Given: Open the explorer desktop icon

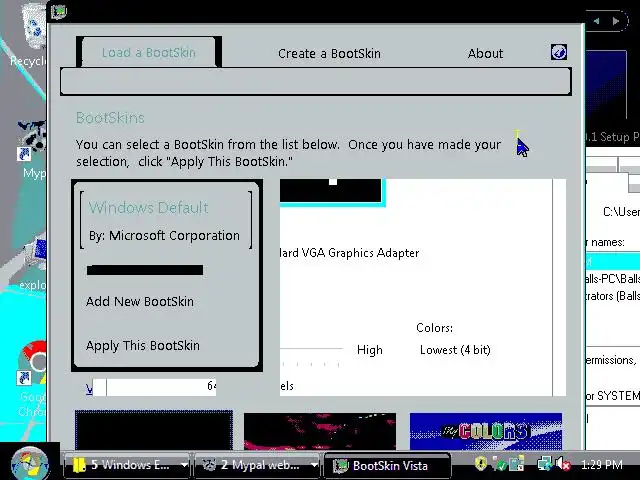Looking at the screenshot, I should [x=33, y=263].
